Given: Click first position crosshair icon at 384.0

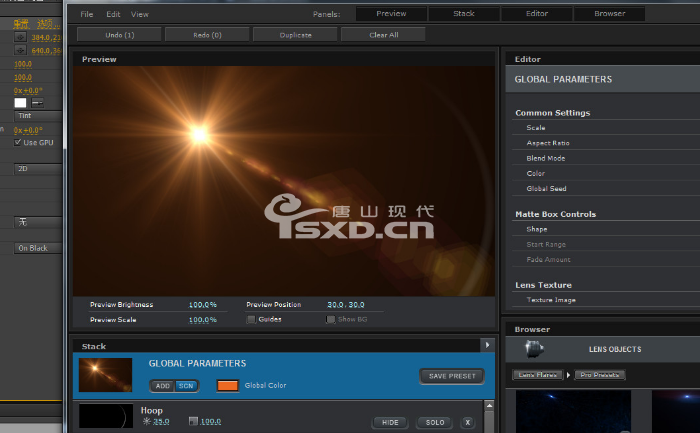Looking at the screenshot, I should point(20,37).
